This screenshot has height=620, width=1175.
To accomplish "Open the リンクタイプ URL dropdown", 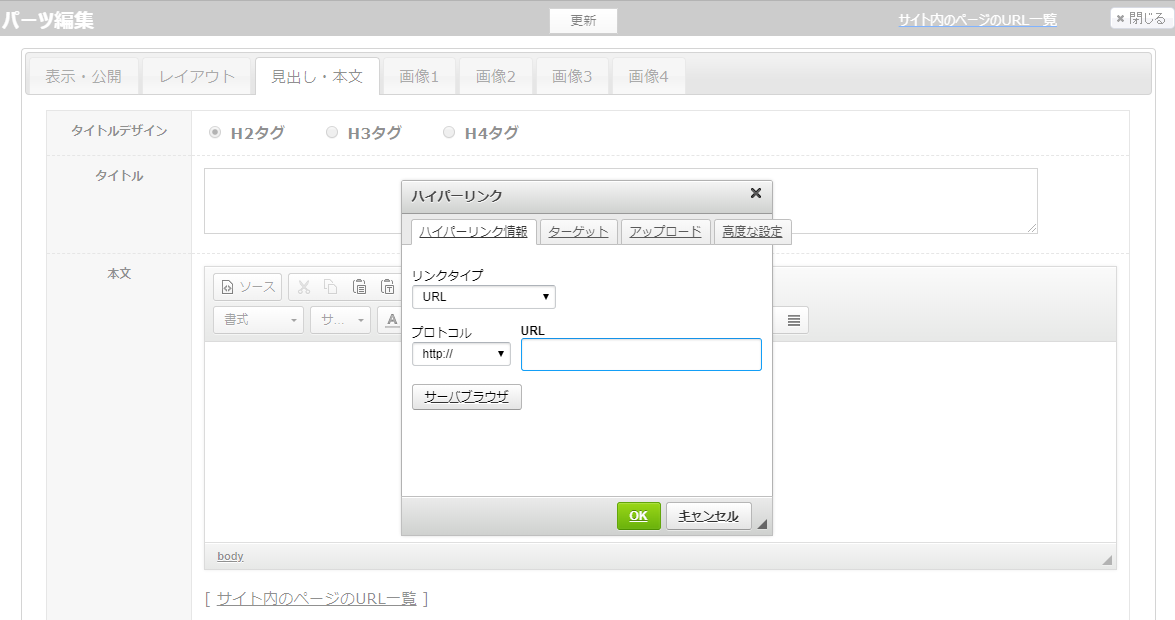I will point(483,297).
